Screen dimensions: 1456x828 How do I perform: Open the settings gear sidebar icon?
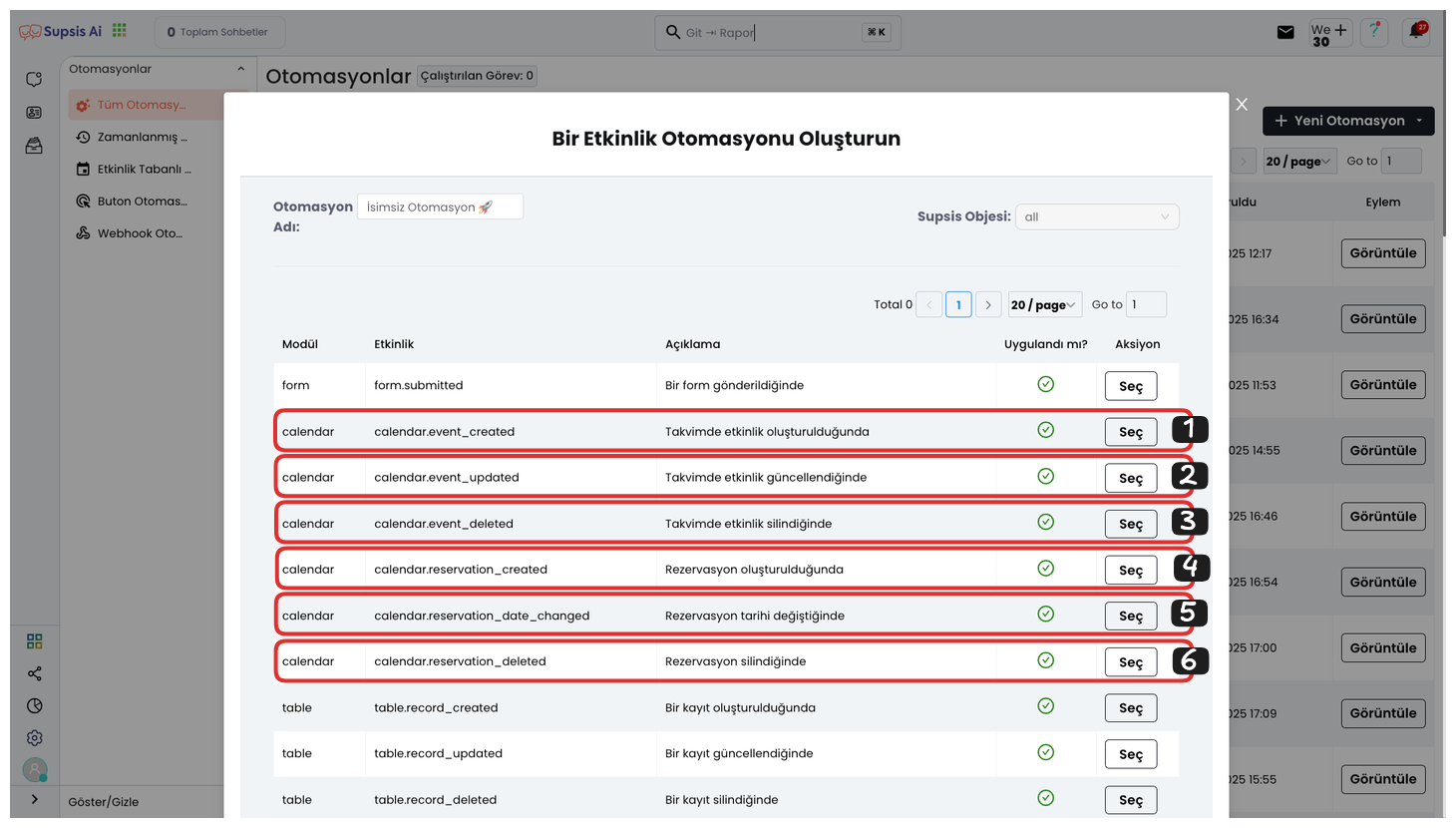click(x=35, y=738)
